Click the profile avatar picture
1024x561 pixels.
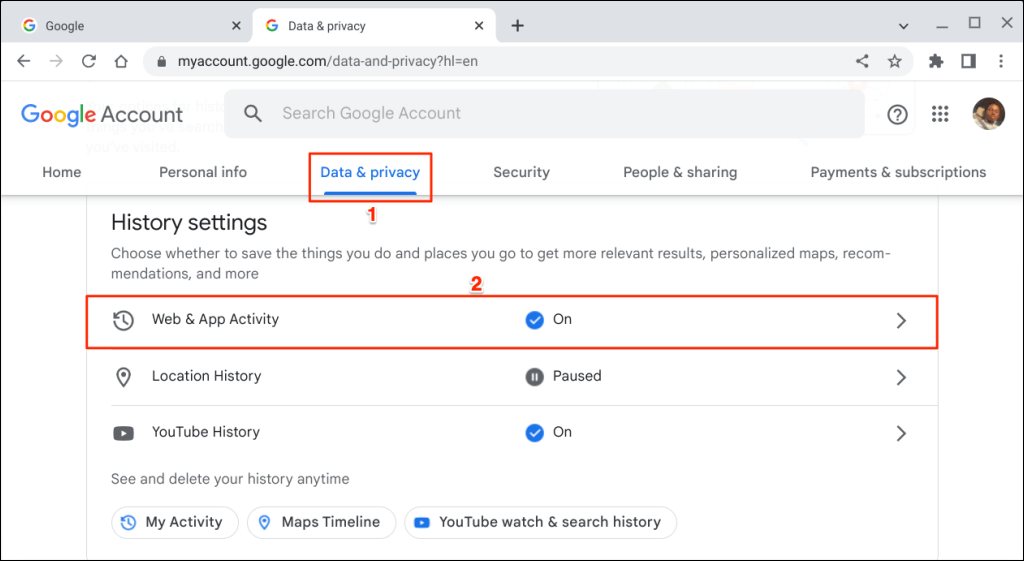[988, 114]
